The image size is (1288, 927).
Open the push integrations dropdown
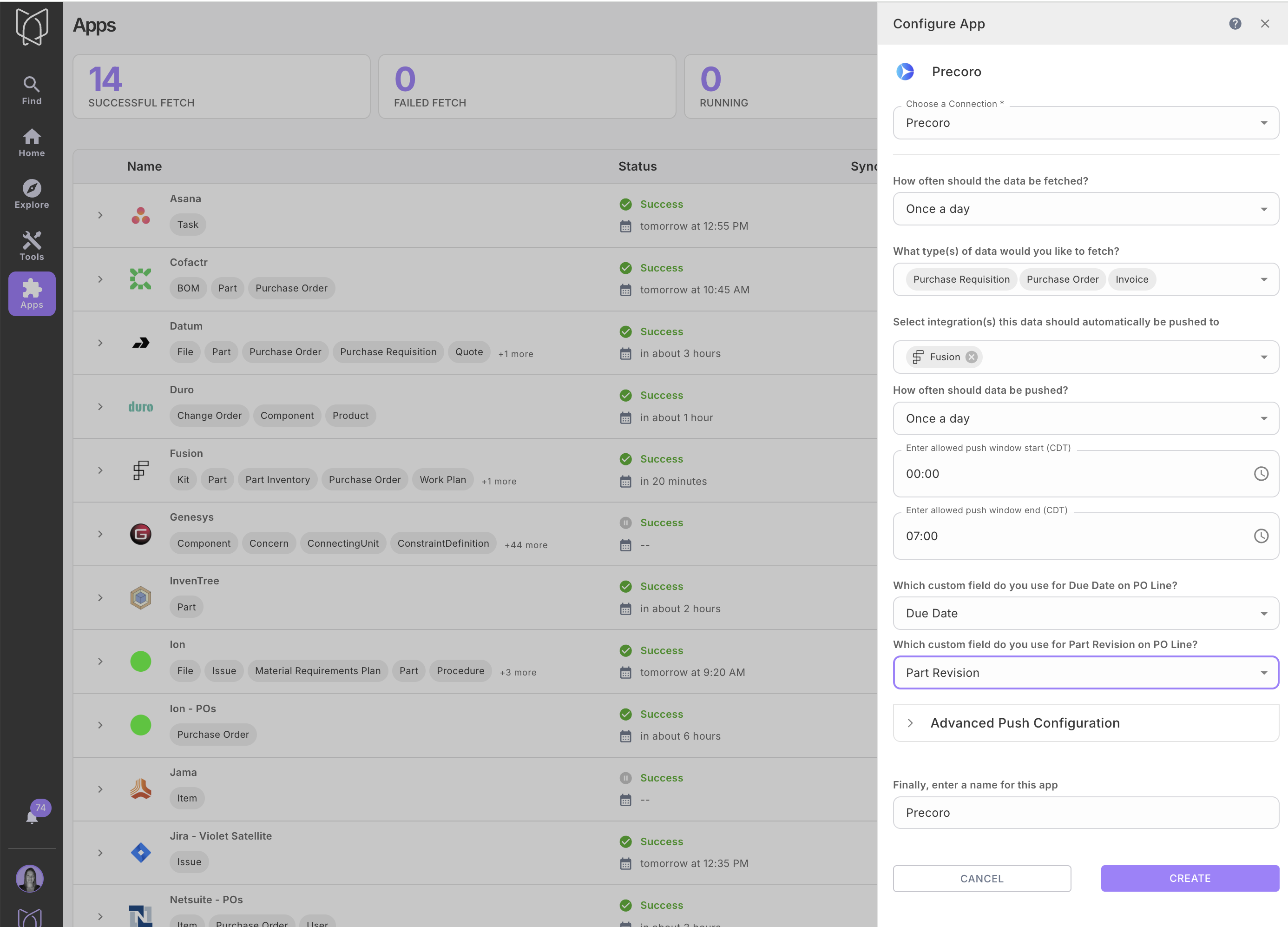1086,357
